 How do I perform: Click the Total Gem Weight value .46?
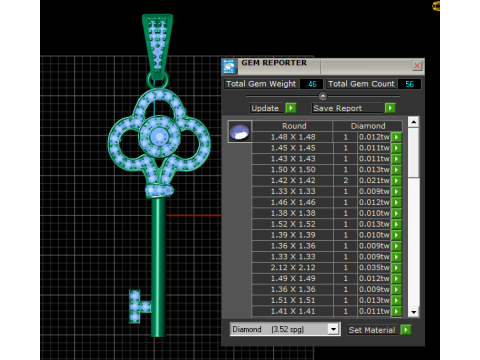click(x=311, y=84)
